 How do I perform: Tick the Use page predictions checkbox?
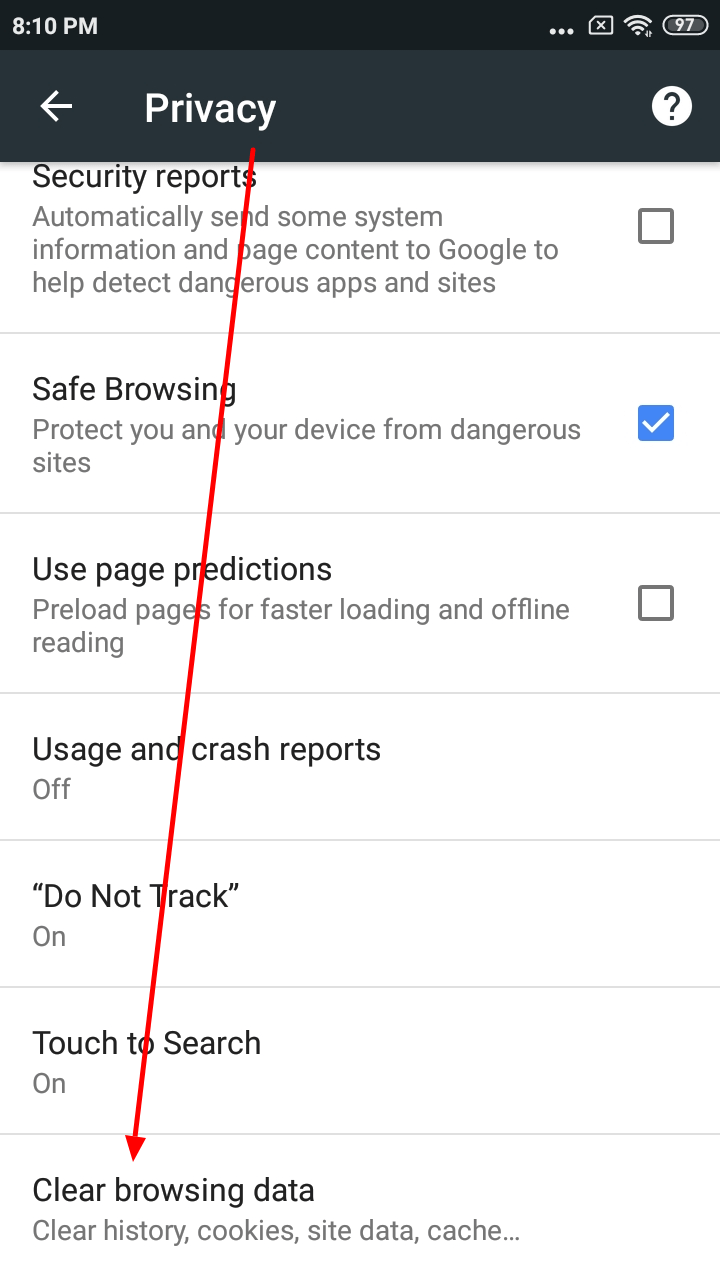[x=656, y=603]
